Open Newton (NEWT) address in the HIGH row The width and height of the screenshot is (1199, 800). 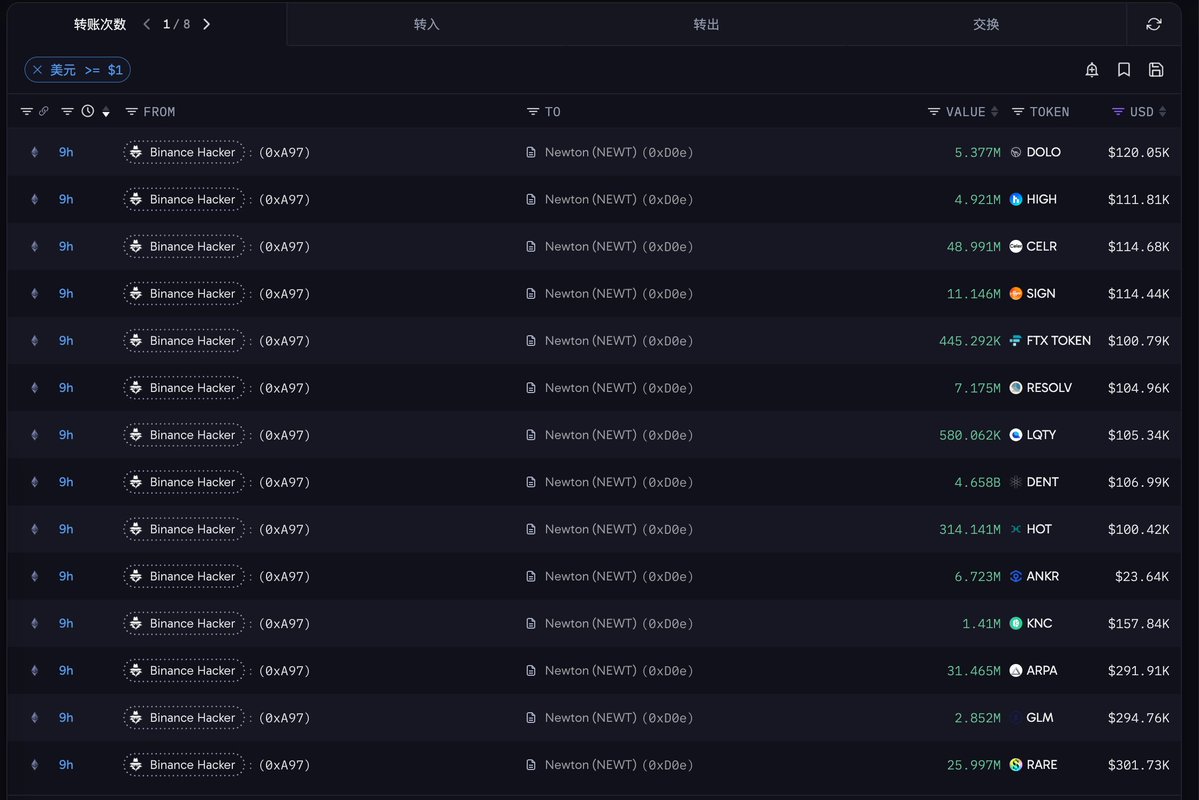[619, 200]
